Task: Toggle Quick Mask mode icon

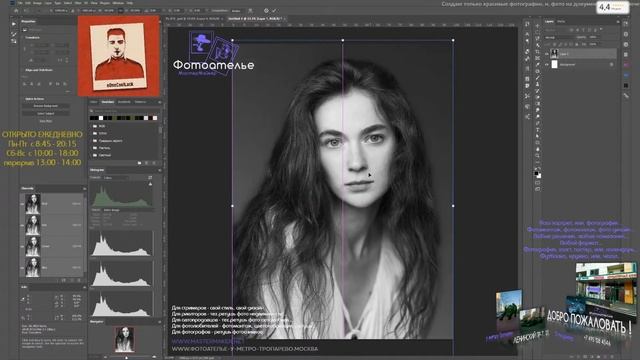Action: point(538,183)
